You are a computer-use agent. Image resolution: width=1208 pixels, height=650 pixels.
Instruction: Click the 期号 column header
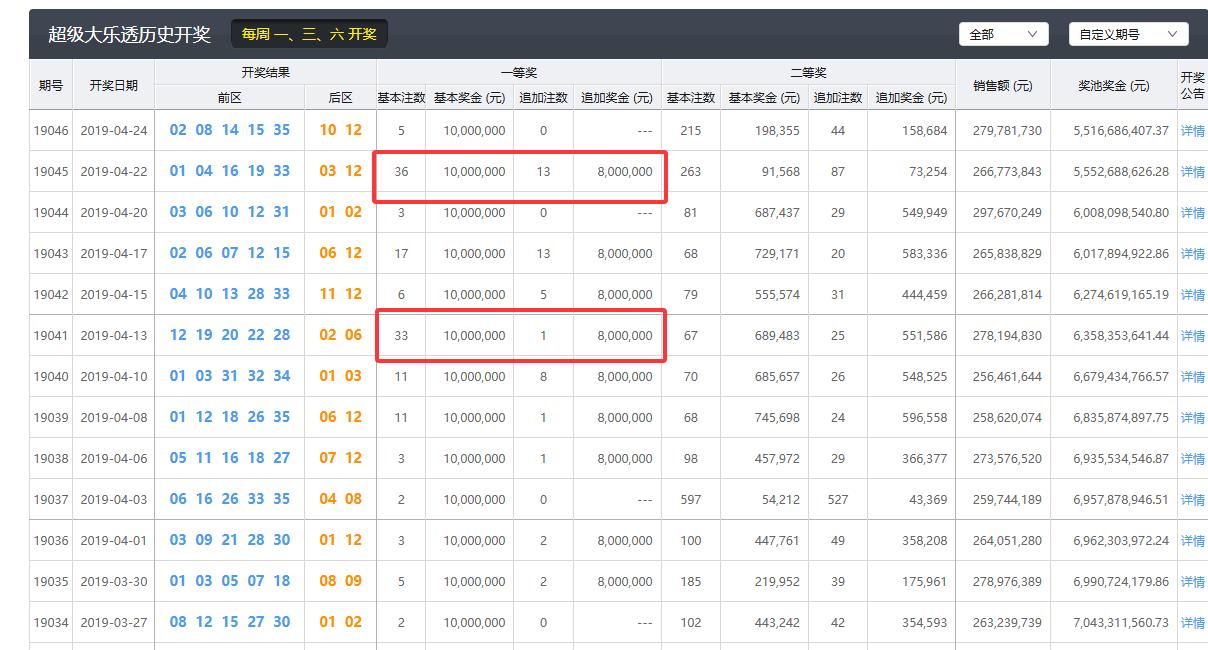(51, 85)
